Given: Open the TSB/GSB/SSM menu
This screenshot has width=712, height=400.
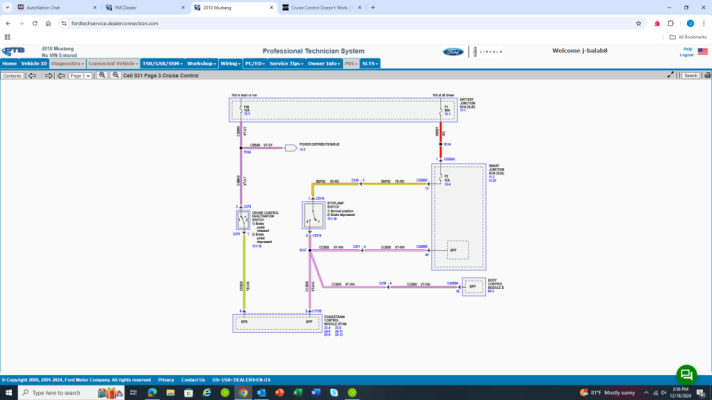Looking at the screenshot, I should 162,64.
